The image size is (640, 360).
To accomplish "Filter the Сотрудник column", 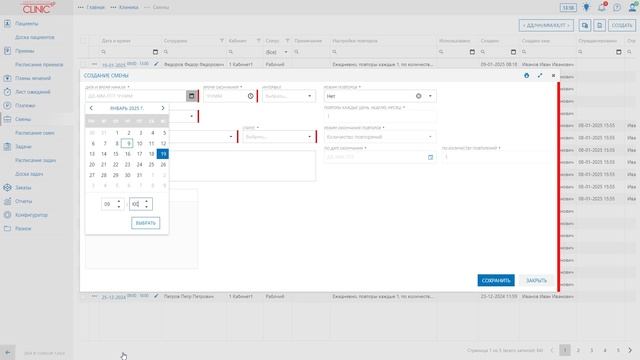I will coord(222,41).
